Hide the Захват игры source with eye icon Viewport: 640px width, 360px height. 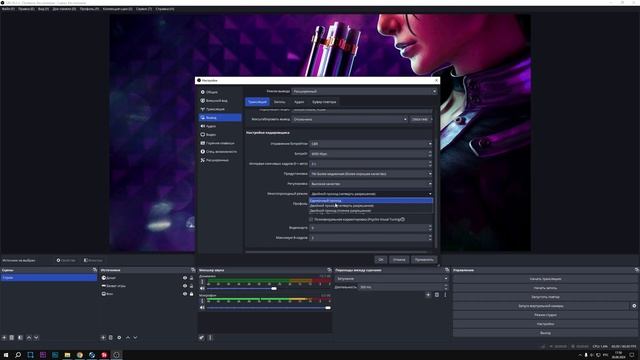tap(185, 286)
